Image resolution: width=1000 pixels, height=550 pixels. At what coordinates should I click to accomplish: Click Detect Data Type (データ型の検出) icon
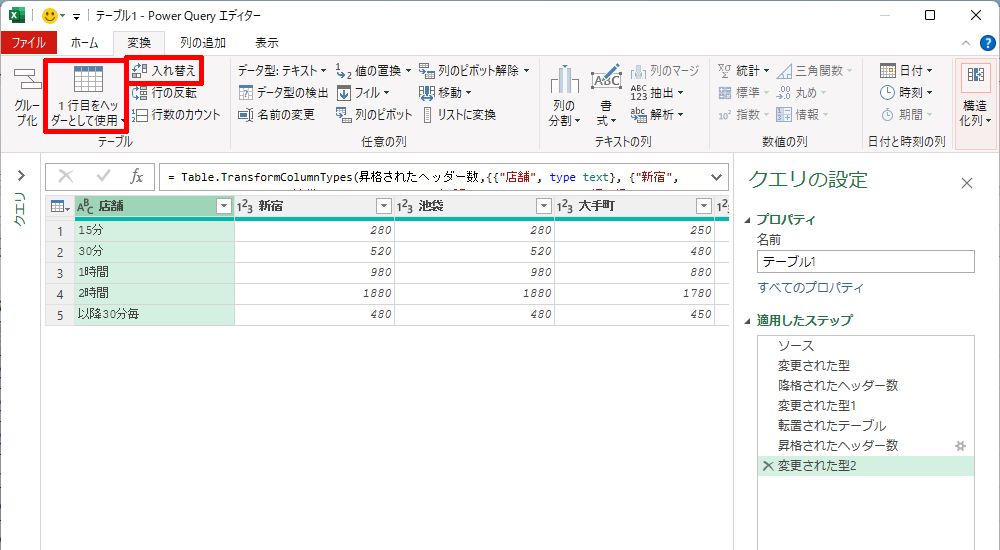point(246,92)
